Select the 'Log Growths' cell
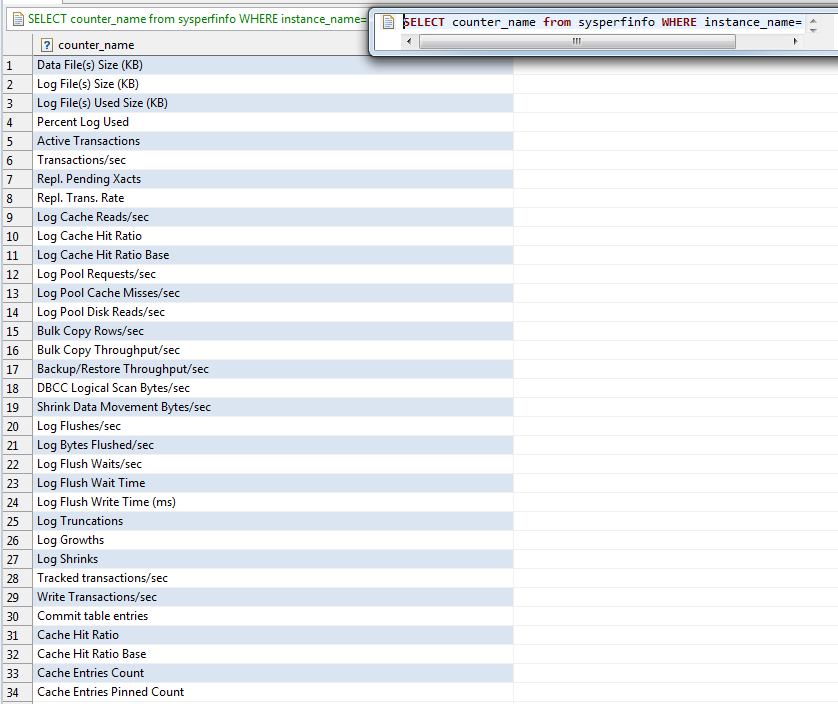 (273, 540)
